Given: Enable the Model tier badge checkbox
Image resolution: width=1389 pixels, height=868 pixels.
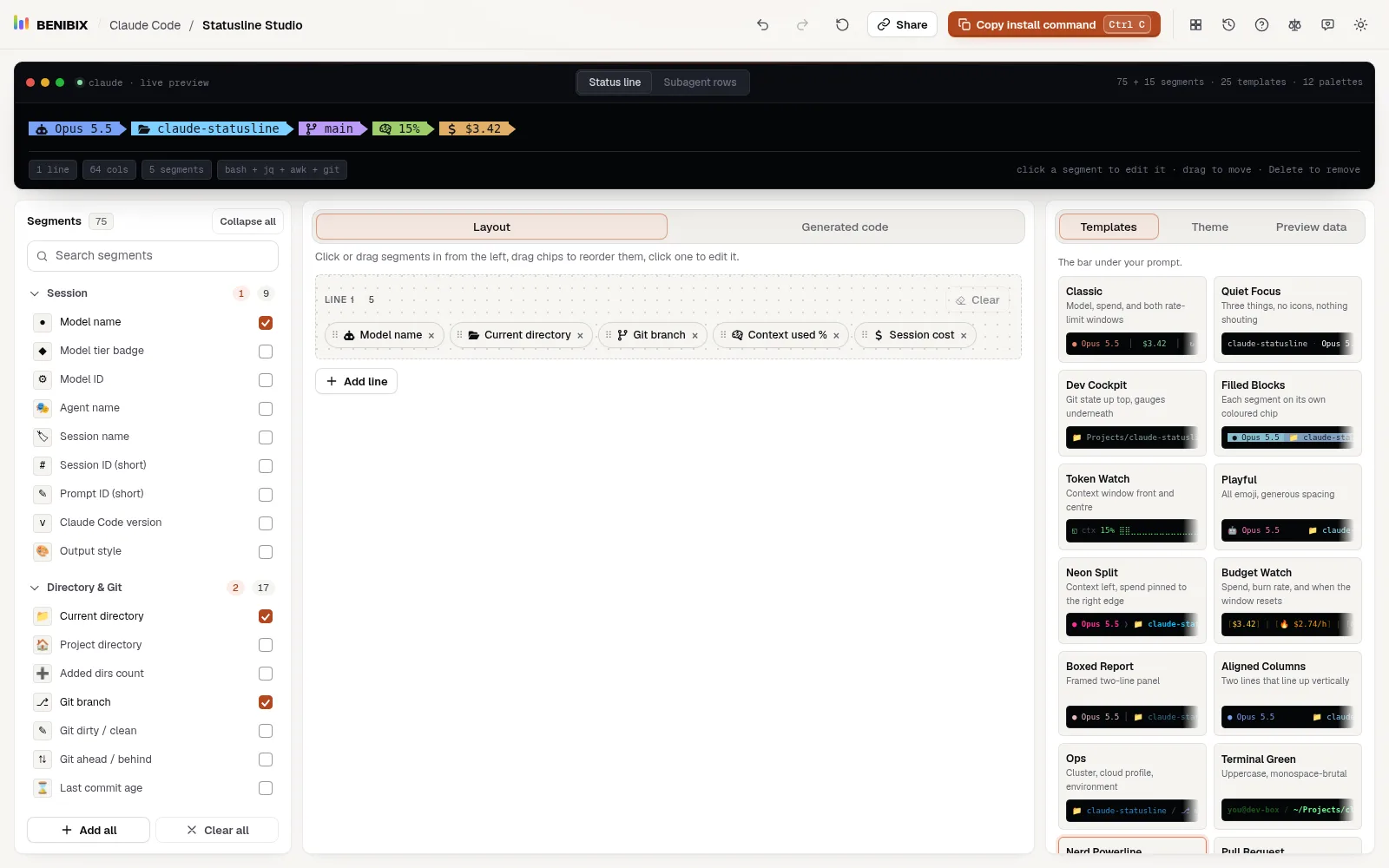Looking at the screenshot, I should [266, 352].
